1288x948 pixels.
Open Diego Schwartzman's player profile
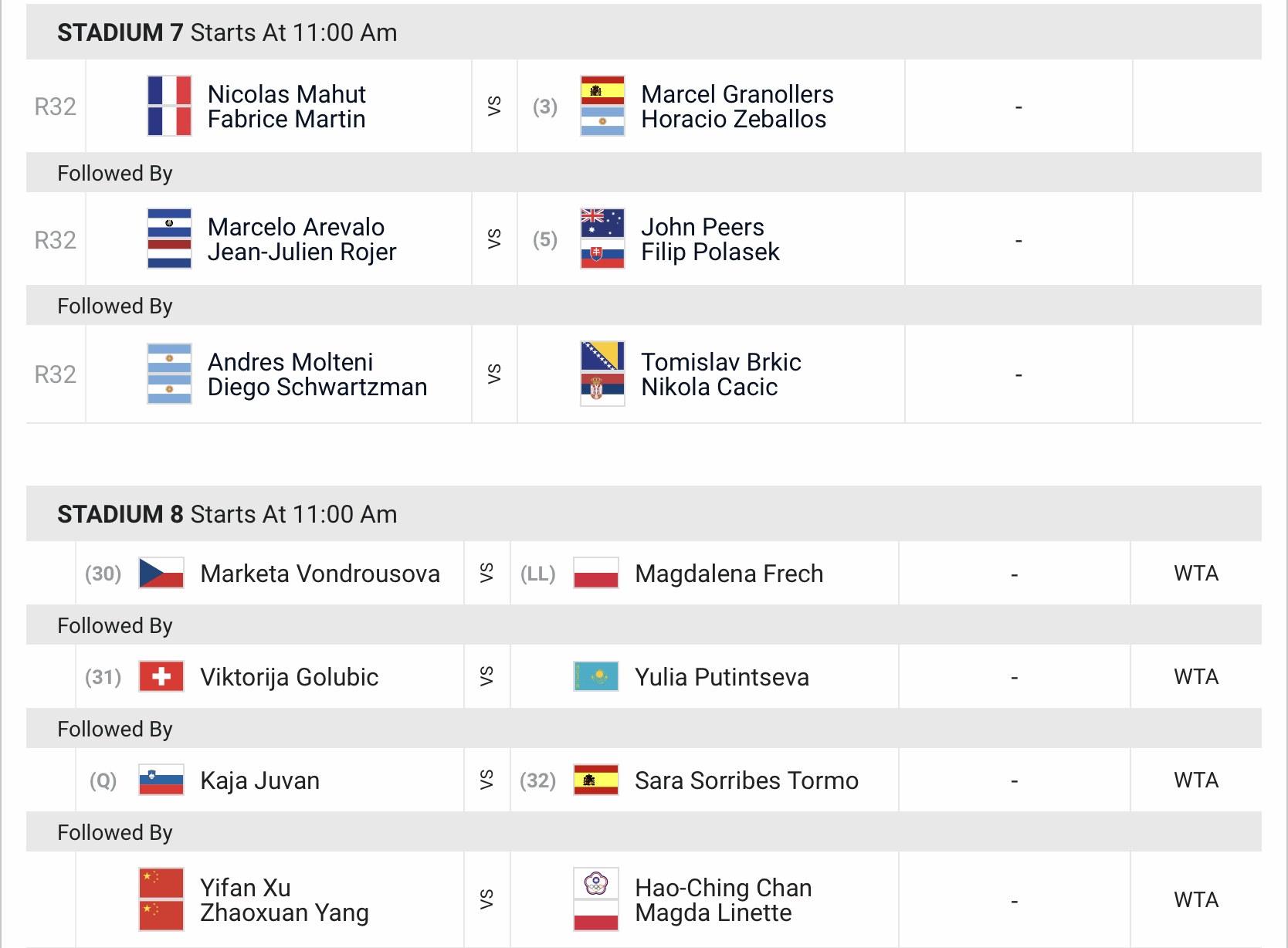coord(317,387)
